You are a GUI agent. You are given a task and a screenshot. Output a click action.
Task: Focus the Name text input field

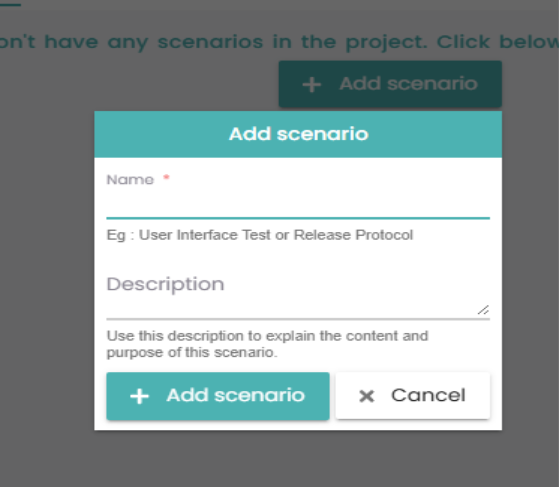pos(298,202)
